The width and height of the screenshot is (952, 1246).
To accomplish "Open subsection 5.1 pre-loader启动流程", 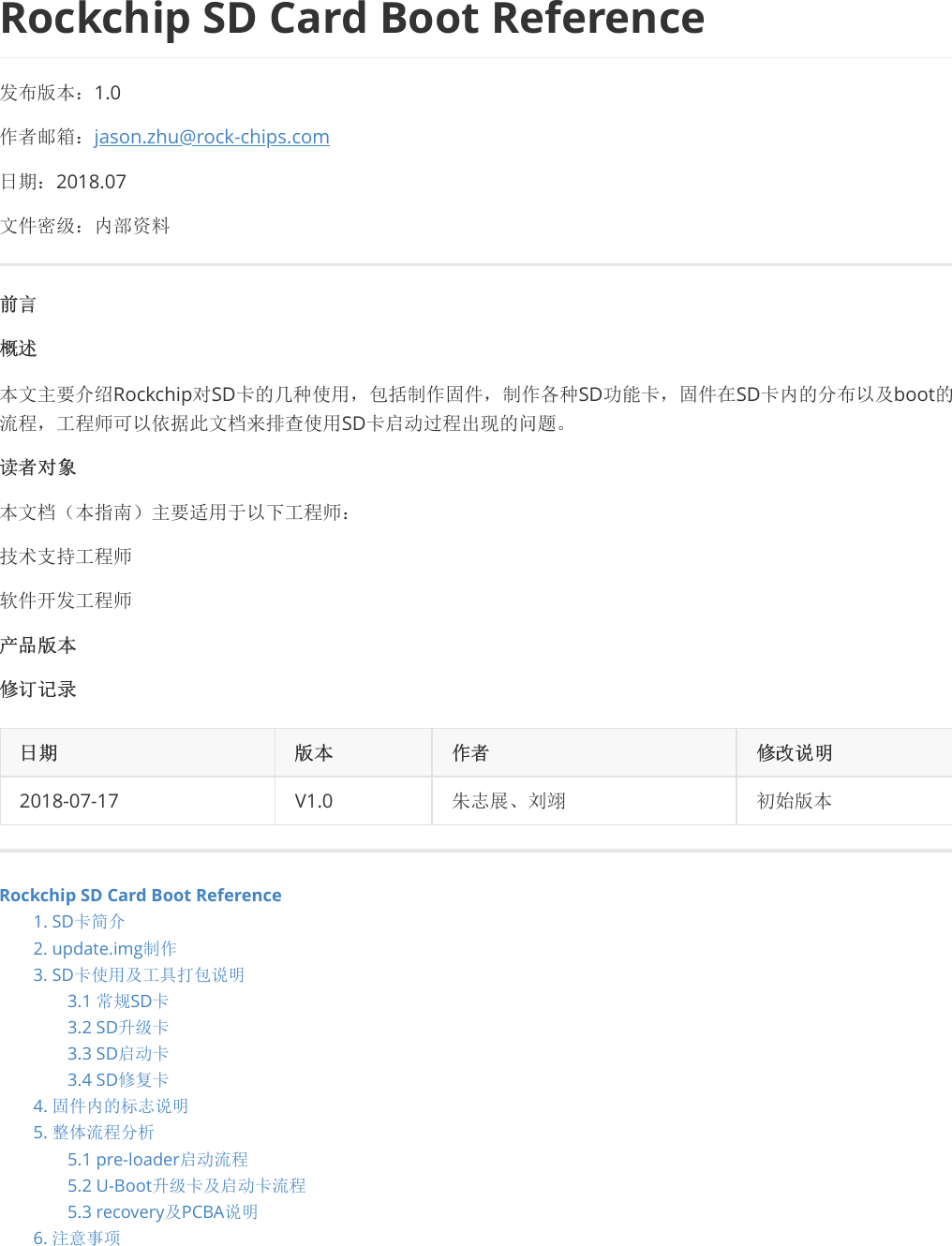I will click(x=157, y=1159).
